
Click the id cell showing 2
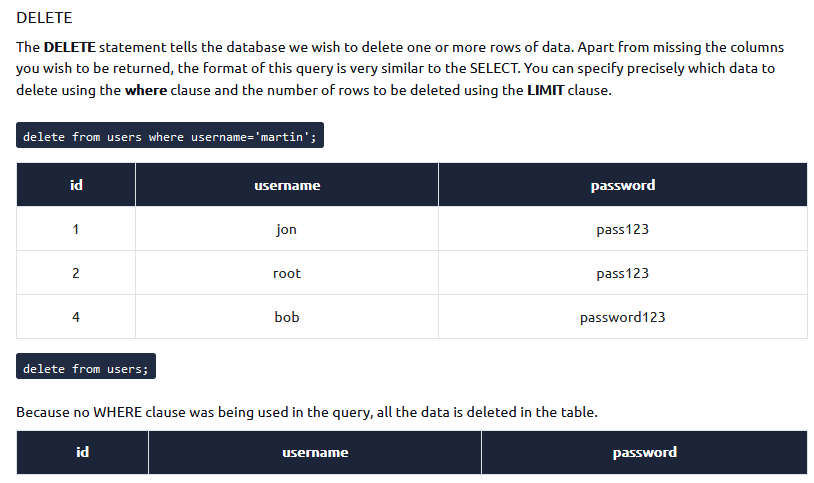[76, 273]
